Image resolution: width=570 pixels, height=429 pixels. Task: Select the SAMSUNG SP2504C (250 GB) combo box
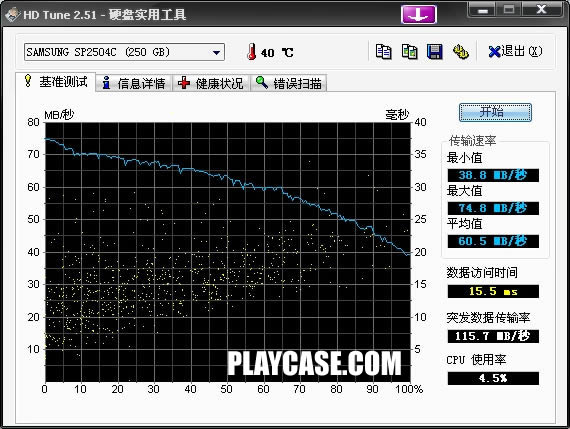124,52
